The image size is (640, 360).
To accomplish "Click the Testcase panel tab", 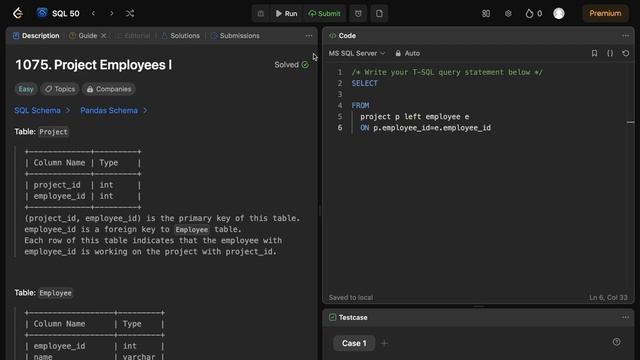I will pos(348,317).
